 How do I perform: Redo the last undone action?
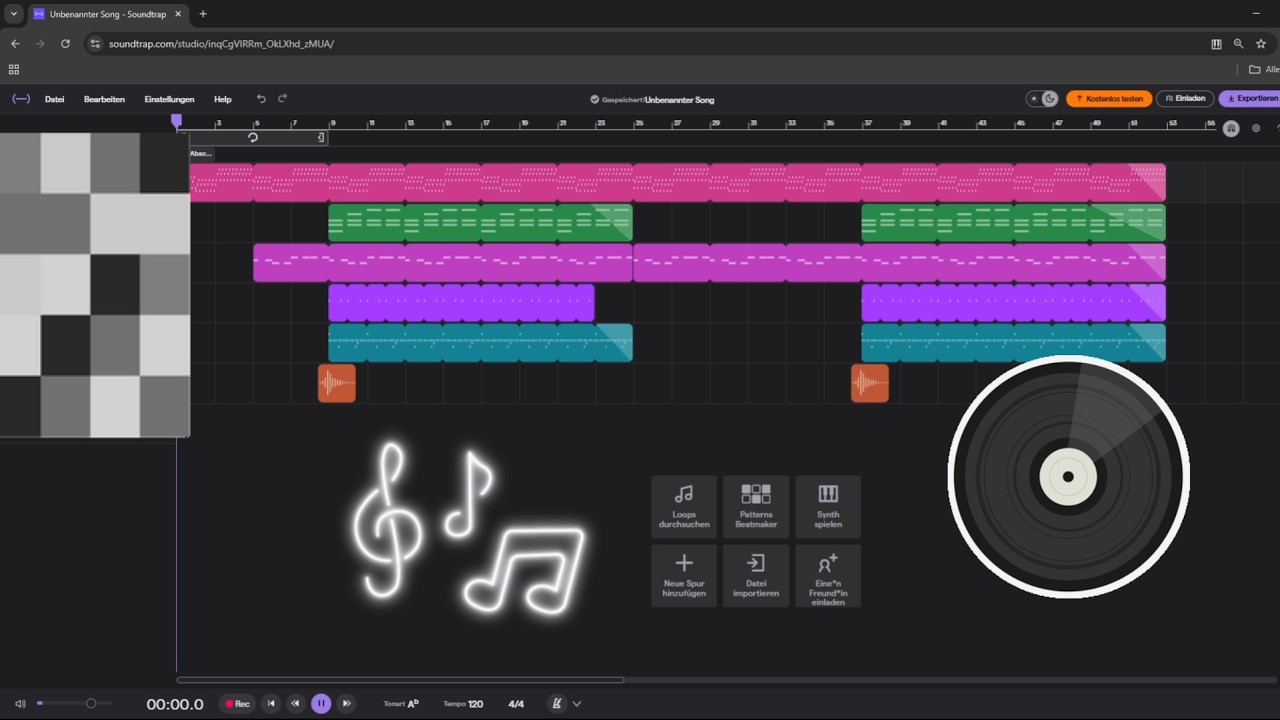click(283, 99)
